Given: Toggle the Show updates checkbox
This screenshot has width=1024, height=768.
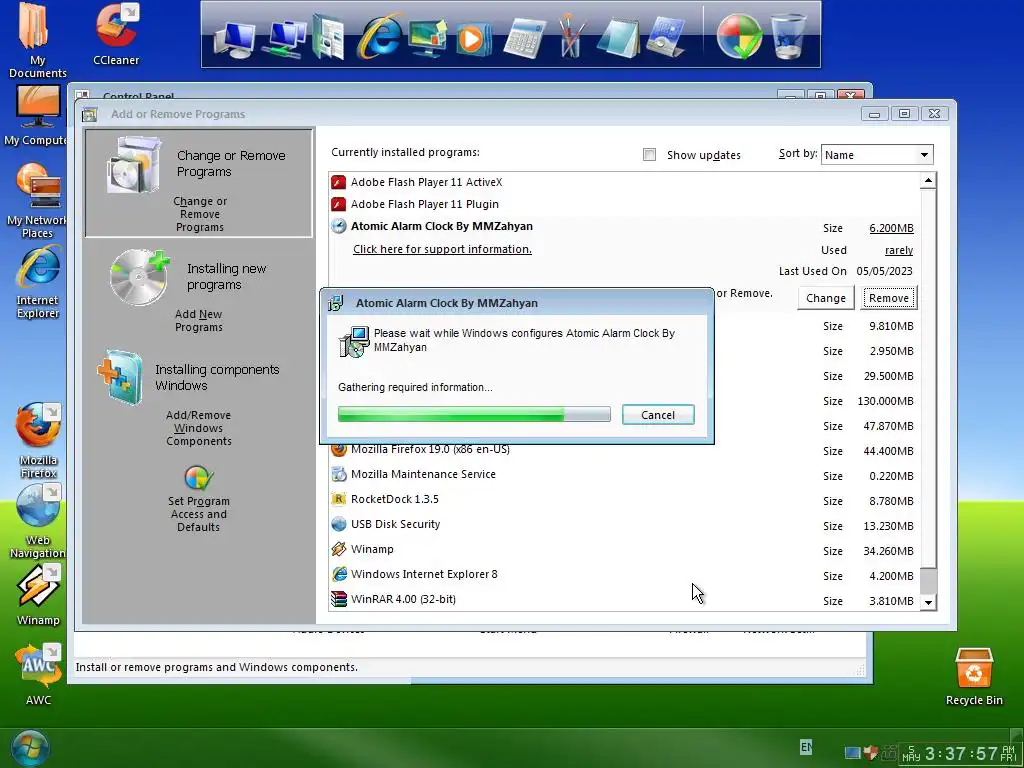Looking at the screenshot, I should pos(649,155).
